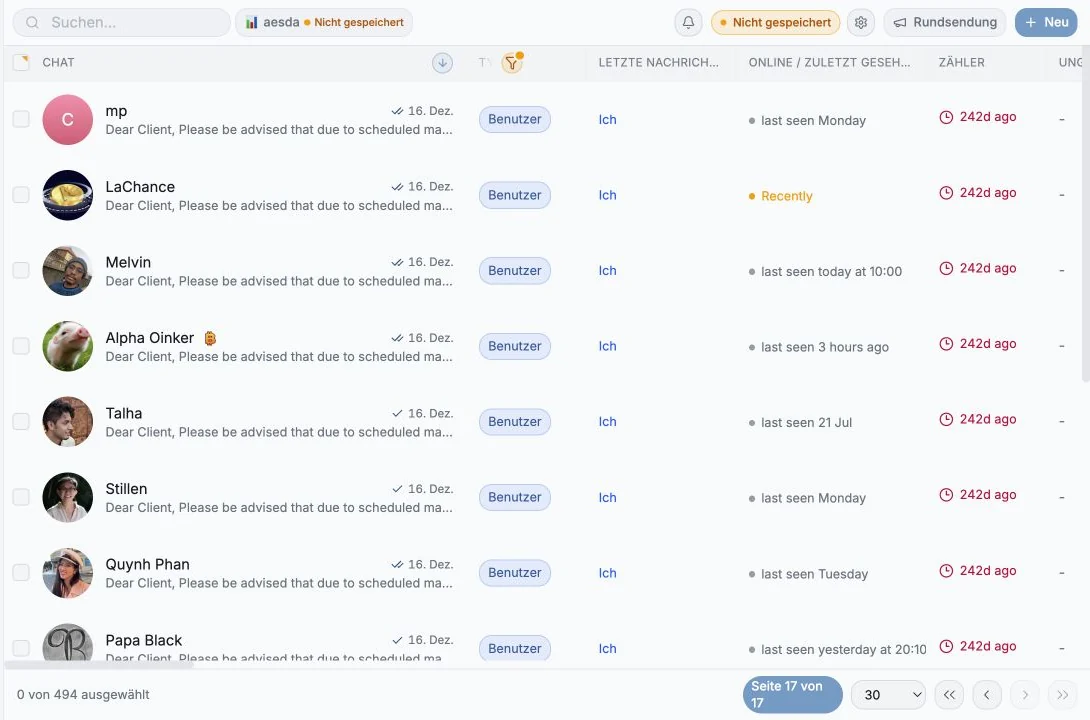This screenshot has width=1090, height=720.
Task: Click the Letzte Nachricht column header
Action: 658,63
